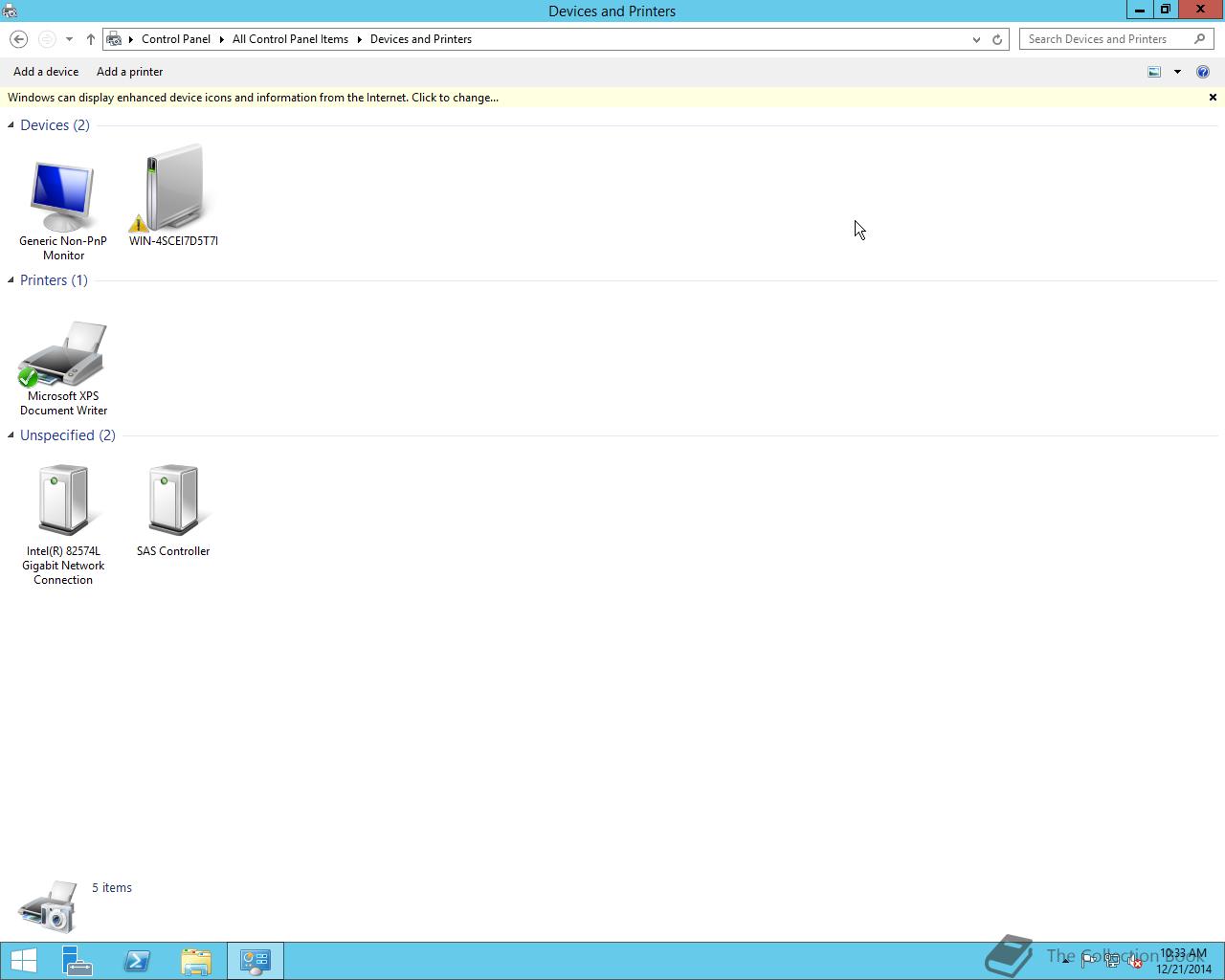Click the Devices (2) group header text
This screenshot has width=1225, height=980.
(x=55, y=125)
